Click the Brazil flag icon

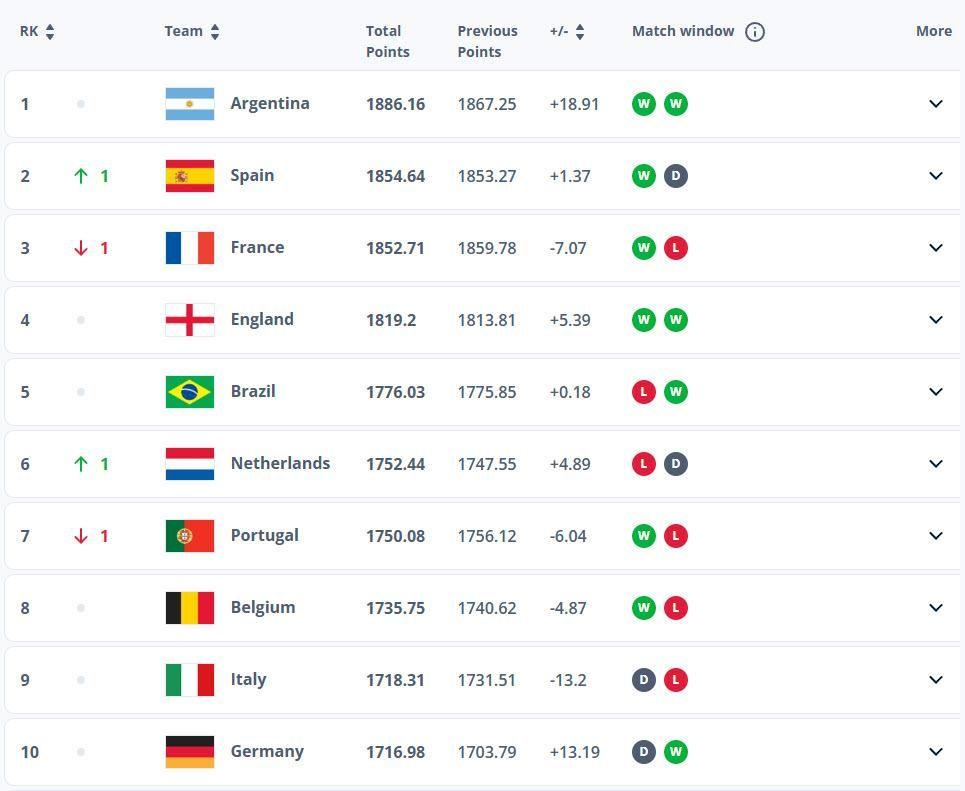(190, 392)
